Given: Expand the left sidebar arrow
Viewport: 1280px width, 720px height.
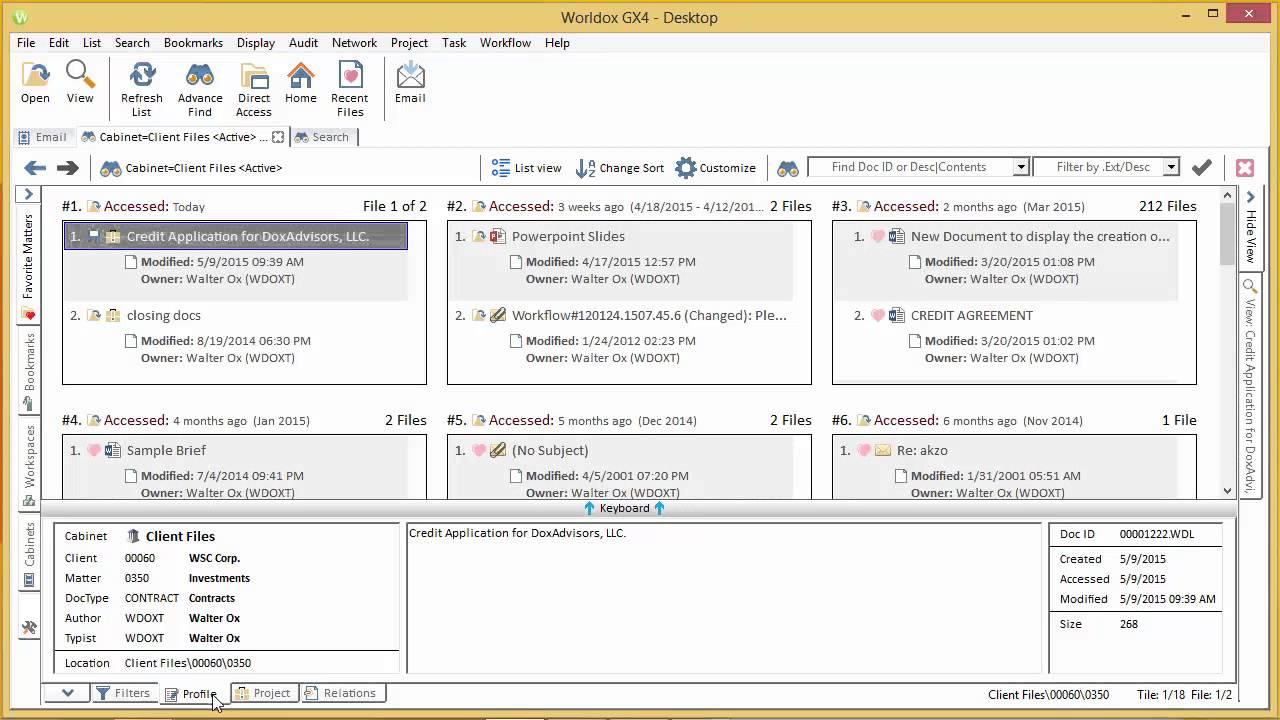Looking at the screenshot, I should [x=28, y=194].
